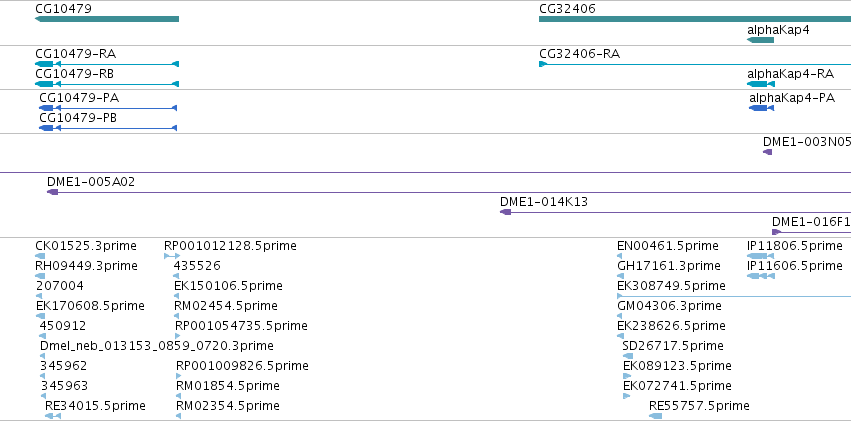Select the CG10479-RB transcript line

click(x=107, y=84)
